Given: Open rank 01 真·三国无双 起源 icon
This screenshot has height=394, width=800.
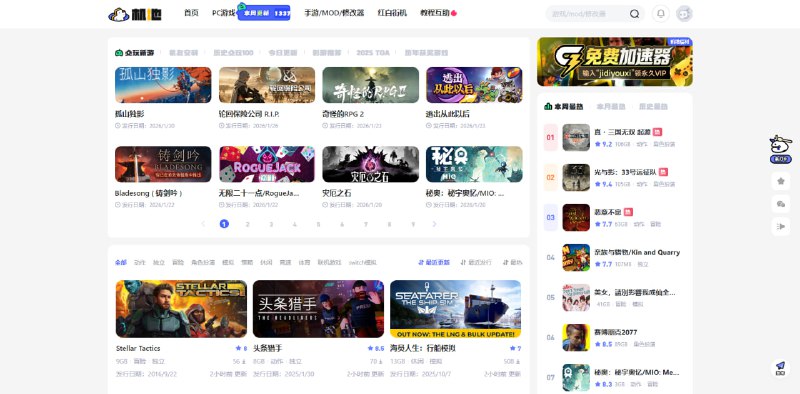Looking at the screenshot, I should click(x=576, y=137).
